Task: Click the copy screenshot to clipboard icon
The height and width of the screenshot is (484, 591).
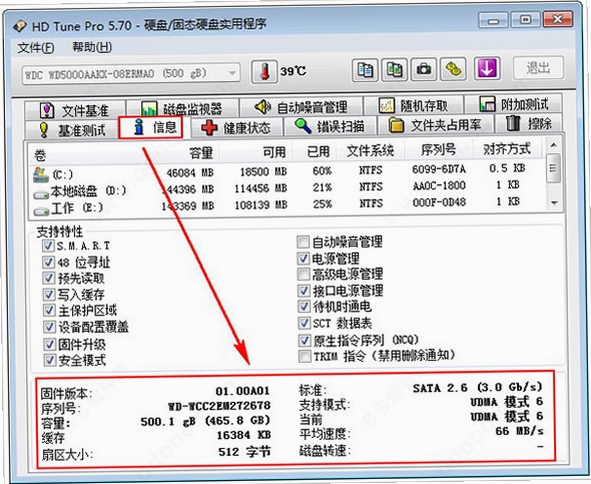Action: coord(394,70)
